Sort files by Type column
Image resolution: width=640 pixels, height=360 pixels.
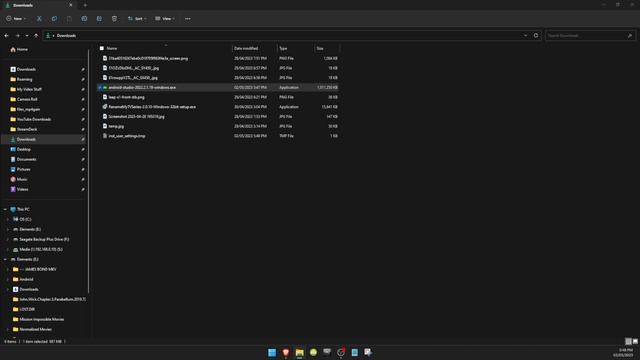tap(296, 48)
